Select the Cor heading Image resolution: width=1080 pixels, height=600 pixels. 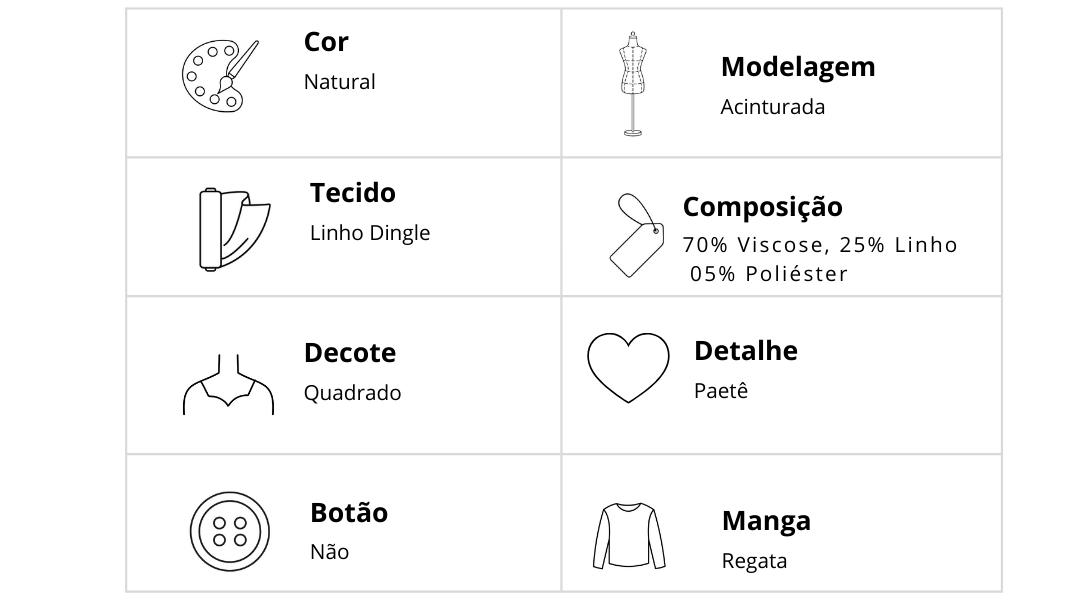click(326, 42)
